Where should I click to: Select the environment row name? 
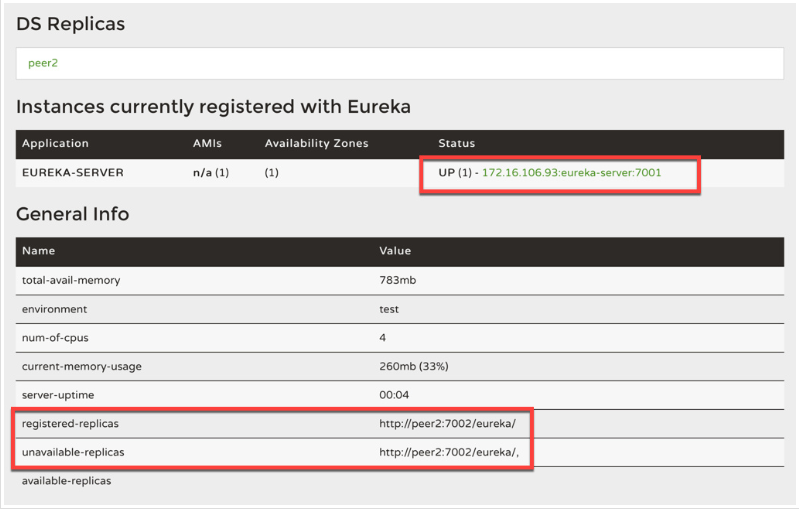click(x=54, y=309)
